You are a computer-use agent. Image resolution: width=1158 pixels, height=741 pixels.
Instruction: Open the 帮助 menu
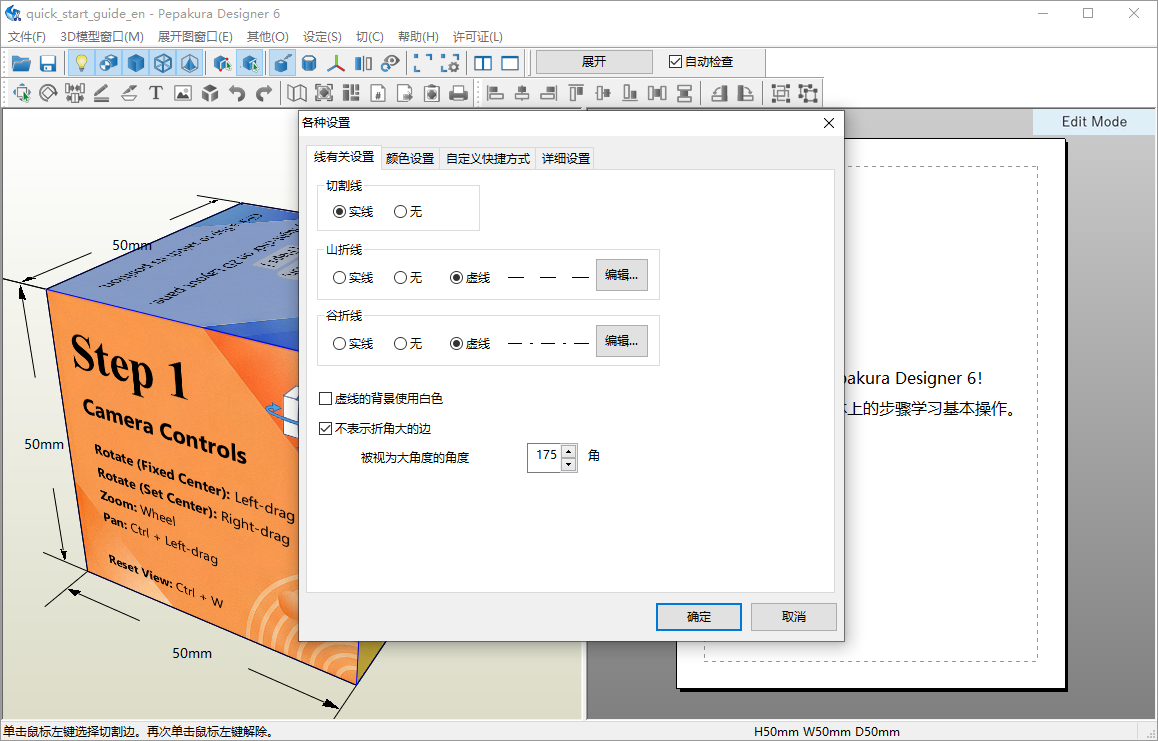pos(418,36)
